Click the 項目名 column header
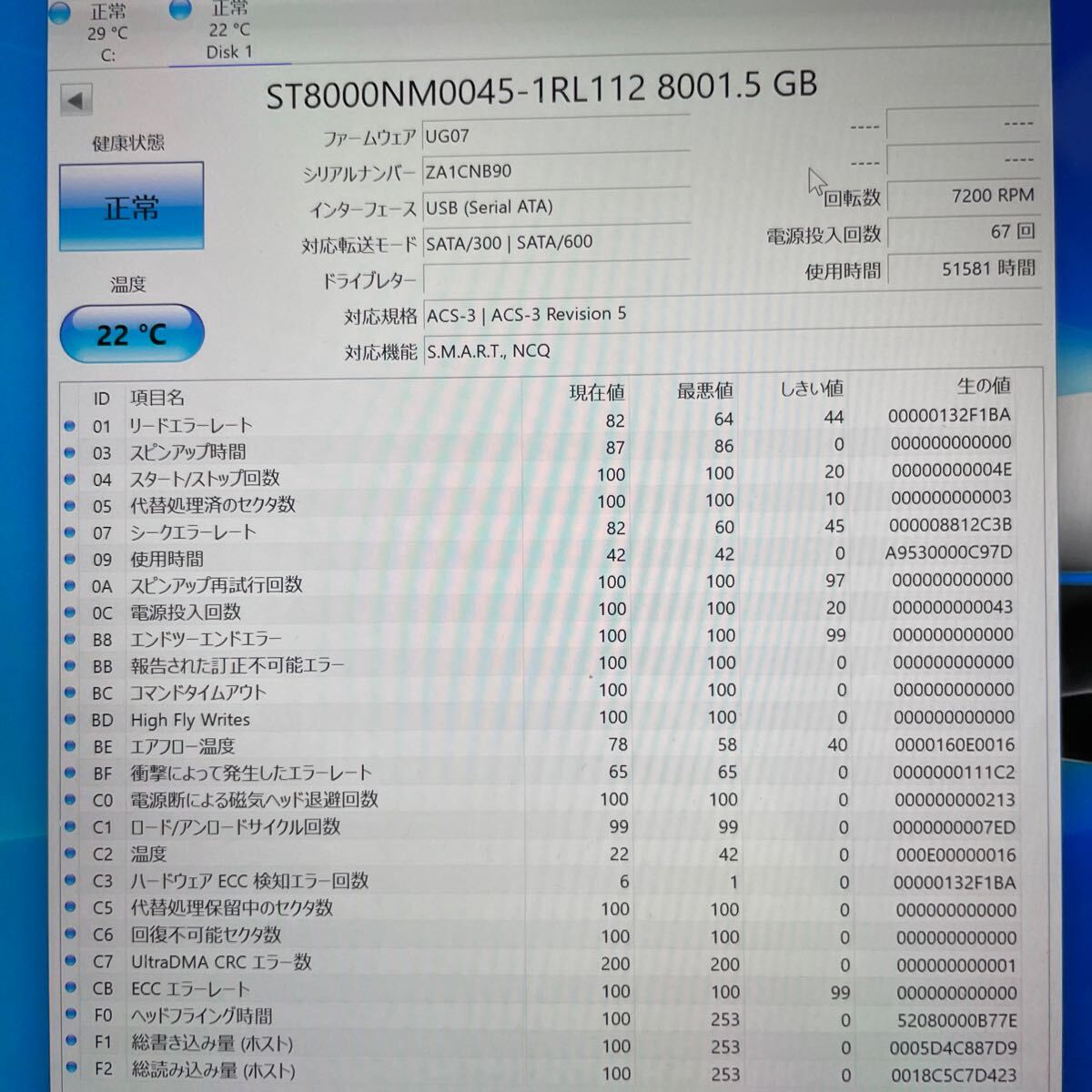Screen dimensions: 1092x1092 157,398
